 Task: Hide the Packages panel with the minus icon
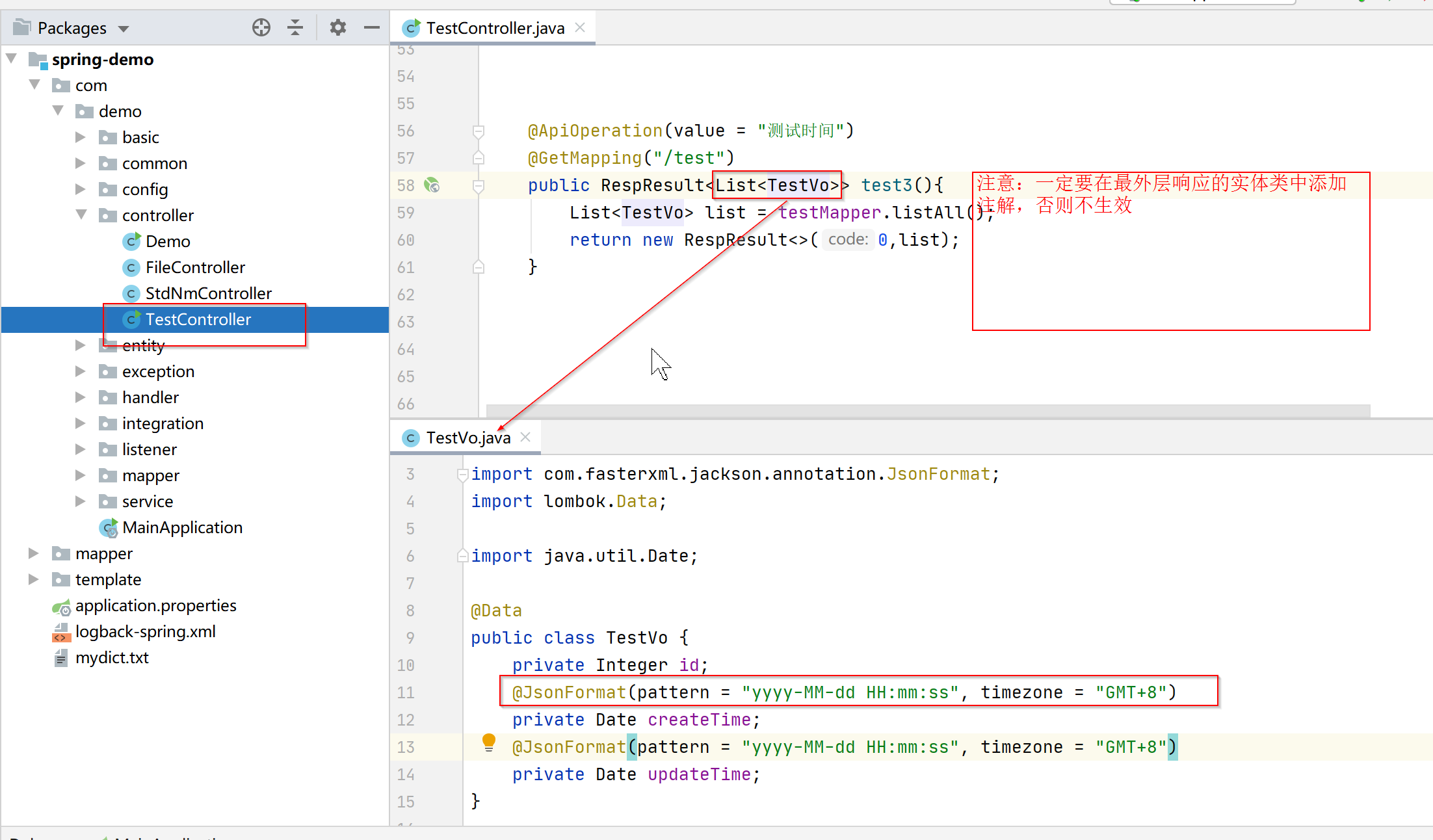coord(371,27)
